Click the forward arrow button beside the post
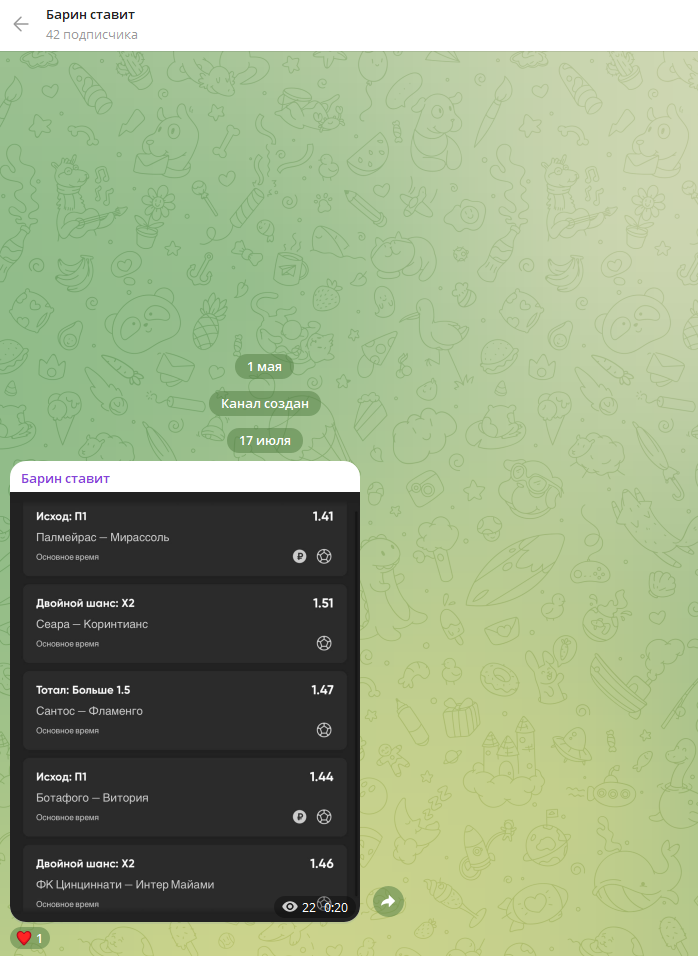 coord(388,902)
